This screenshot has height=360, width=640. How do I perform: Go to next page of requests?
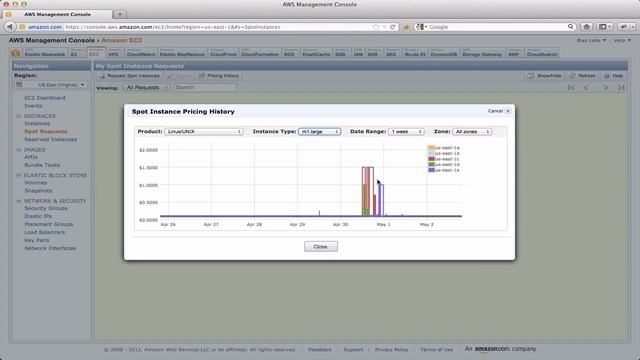[606, 87]
